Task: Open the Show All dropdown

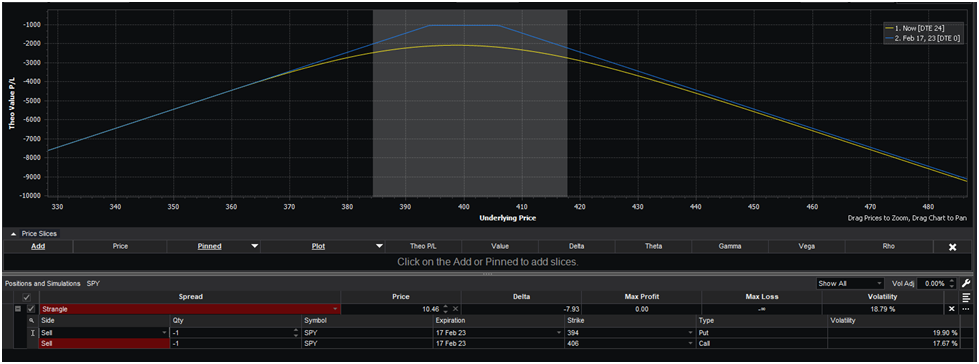Action: pos(850,283)
